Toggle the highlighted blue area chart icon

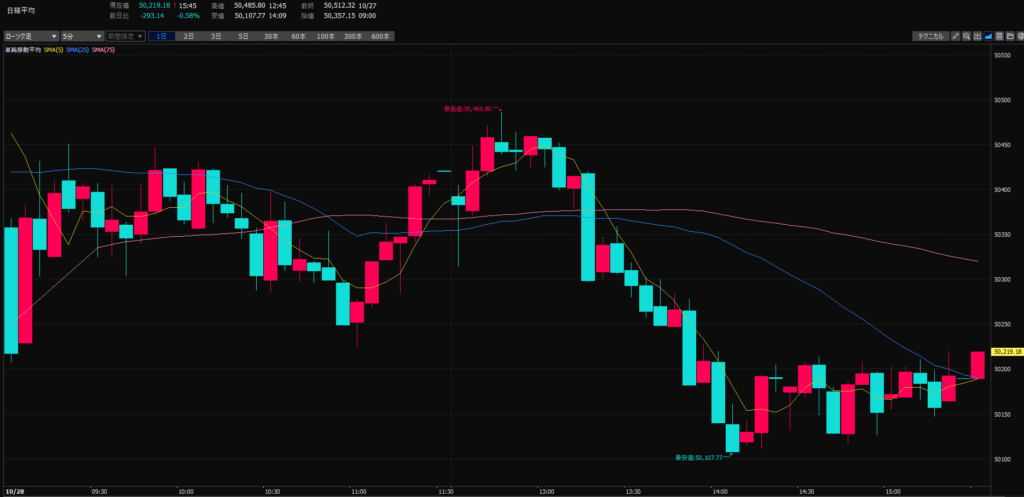tap(989, 36)
